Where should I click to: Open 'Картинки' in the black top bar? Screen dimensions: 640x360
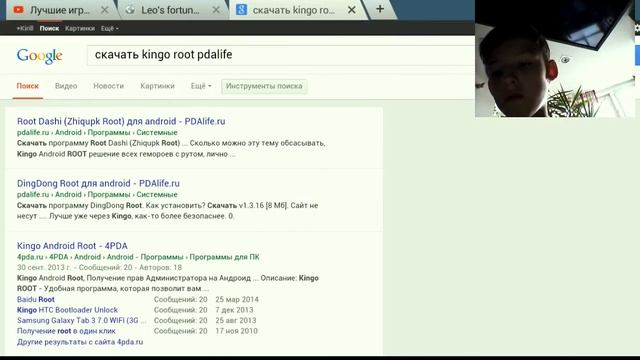80,28
